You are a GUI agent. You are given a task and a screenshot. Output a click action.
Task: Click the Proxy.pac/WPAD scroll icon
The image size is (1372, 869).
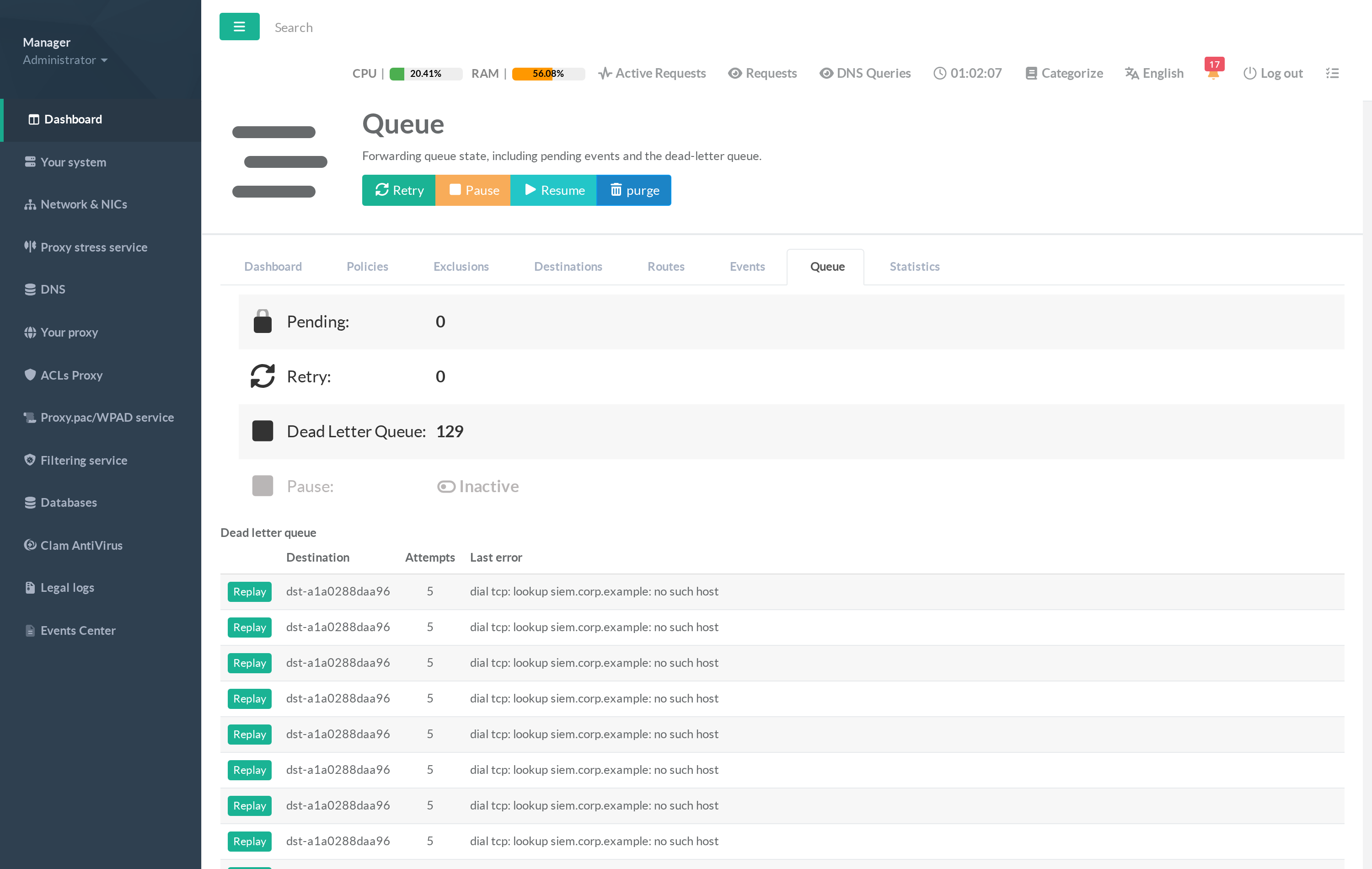coord(30,417)
